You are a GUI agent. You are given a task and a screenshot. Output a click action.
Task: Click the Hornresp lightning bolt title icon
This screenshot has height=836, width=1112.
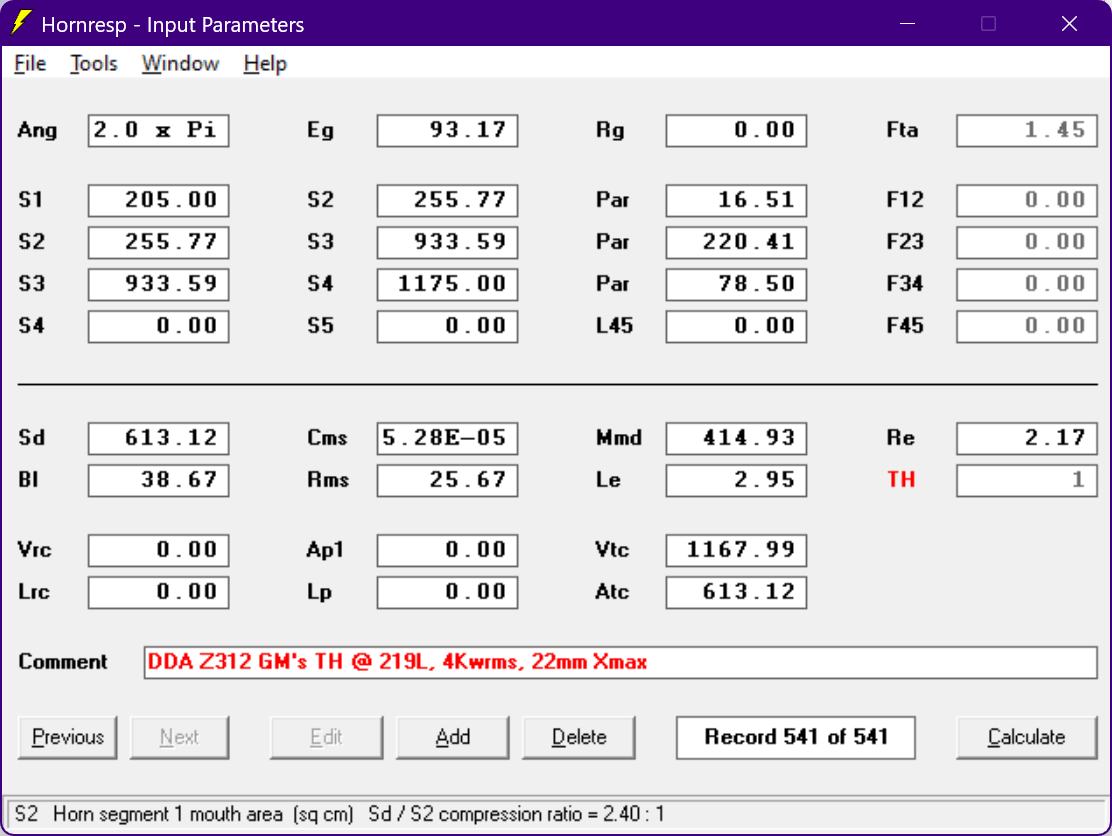tap(21, 23)
